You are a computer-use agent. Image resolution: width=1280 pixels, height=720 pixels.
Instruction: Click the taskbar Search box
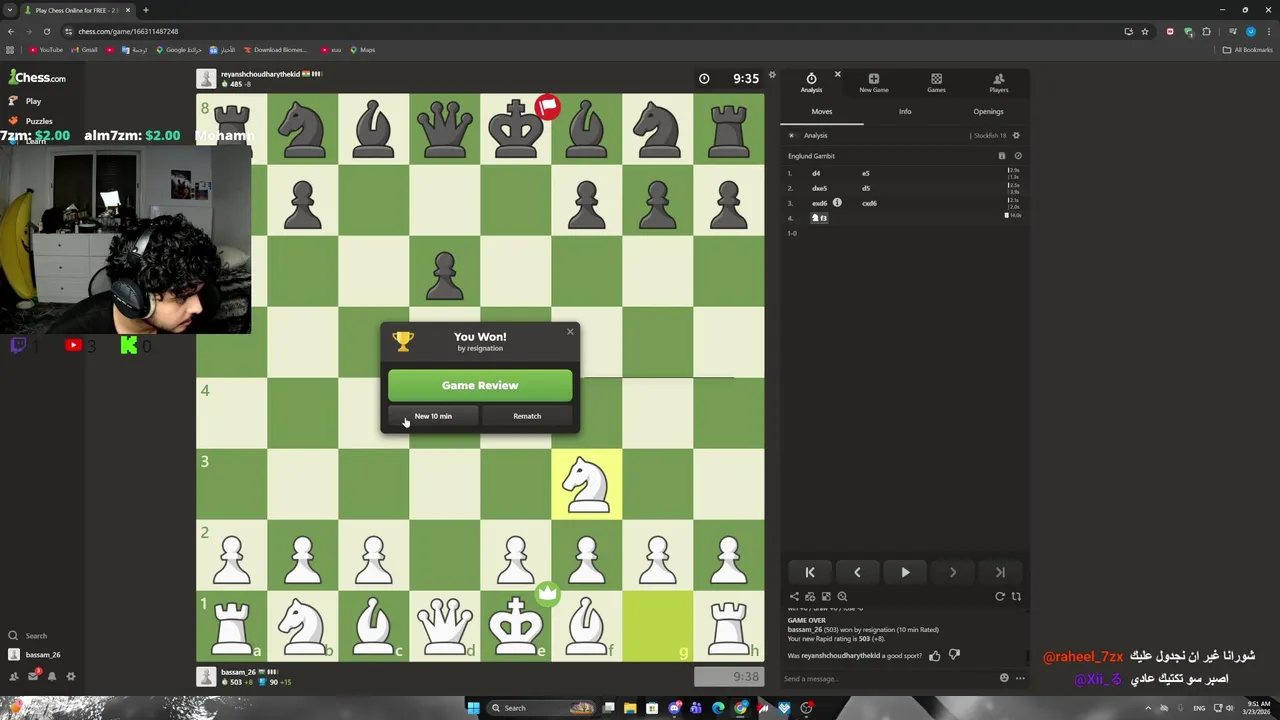point(541,708)
